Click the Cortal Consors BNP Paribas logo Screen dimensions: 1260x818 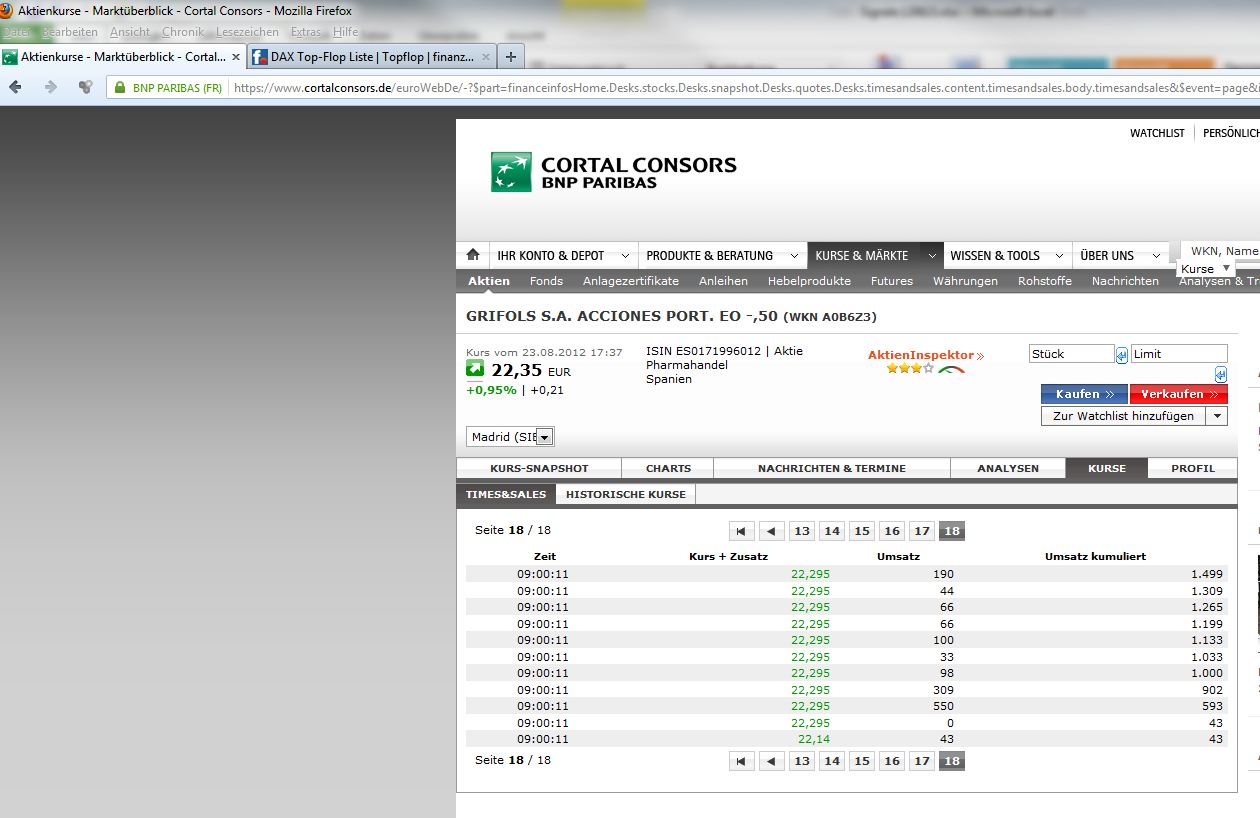[613, 172]
